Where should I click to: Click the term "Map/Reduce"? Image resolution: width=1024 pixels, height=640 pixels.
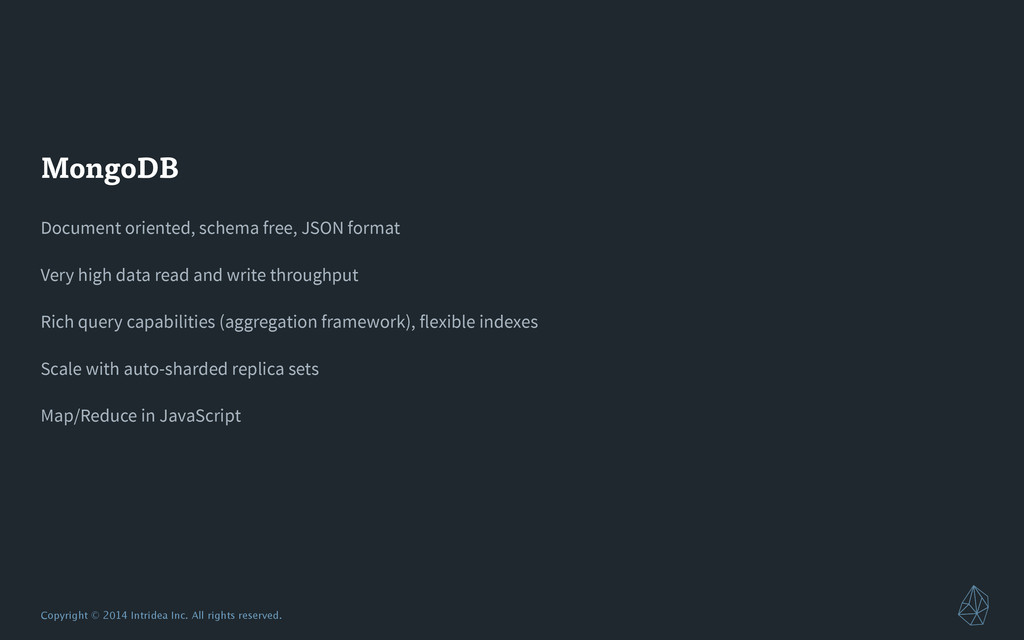pyautogui.click(x=89, y=416)
